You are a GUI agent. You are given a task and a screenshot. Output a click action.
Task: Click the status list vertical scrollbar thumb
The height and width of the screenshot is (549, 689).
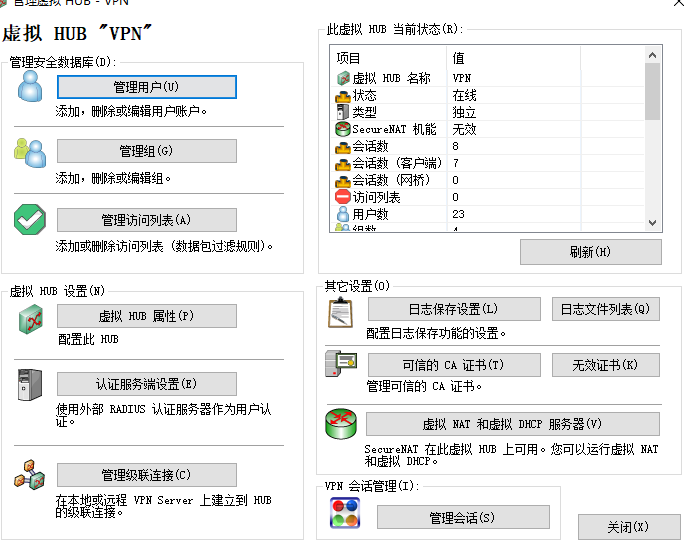coord(653,91)
